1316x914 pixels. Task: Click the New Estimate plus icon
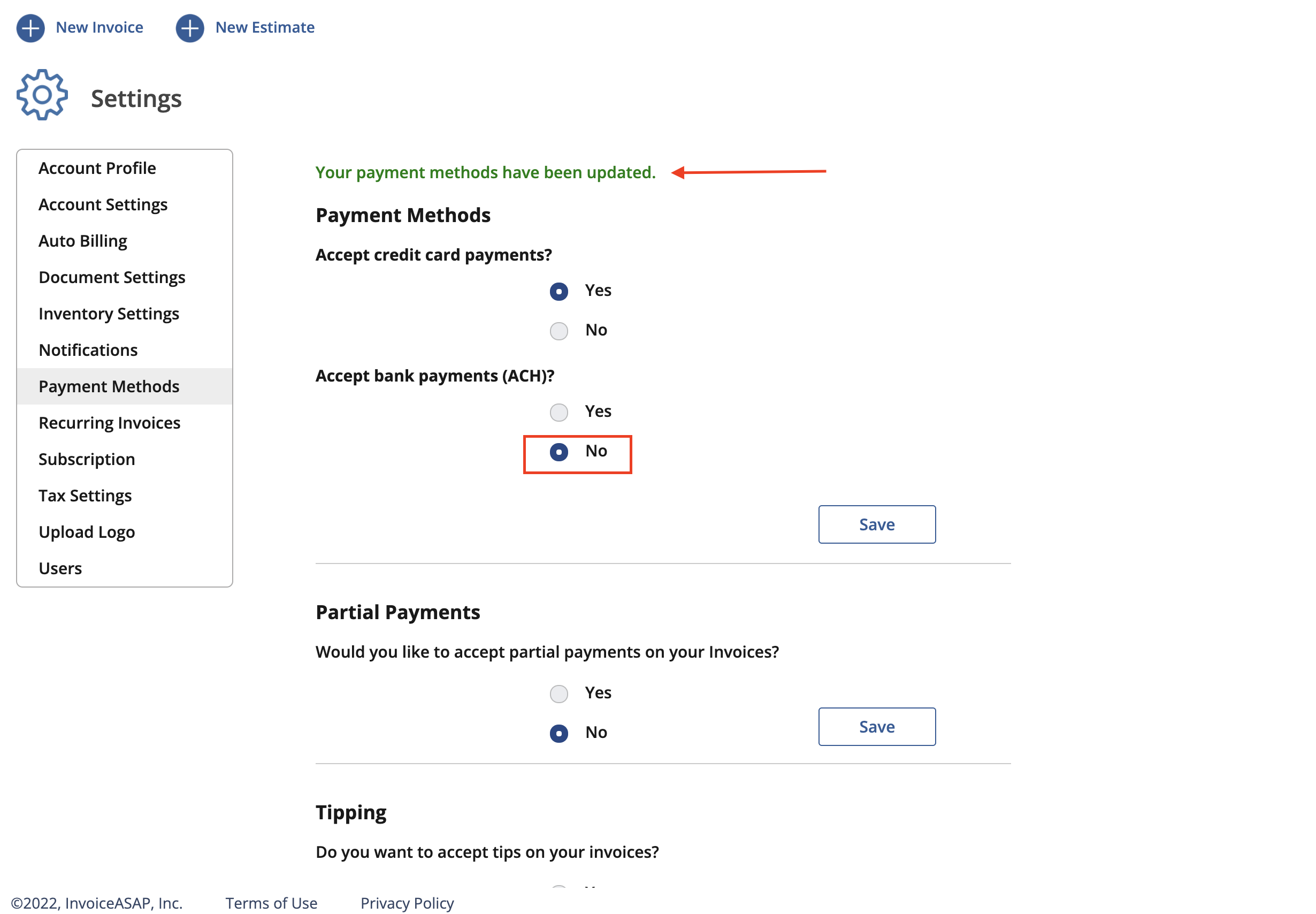pyautogui.click(x=189, y=28)
